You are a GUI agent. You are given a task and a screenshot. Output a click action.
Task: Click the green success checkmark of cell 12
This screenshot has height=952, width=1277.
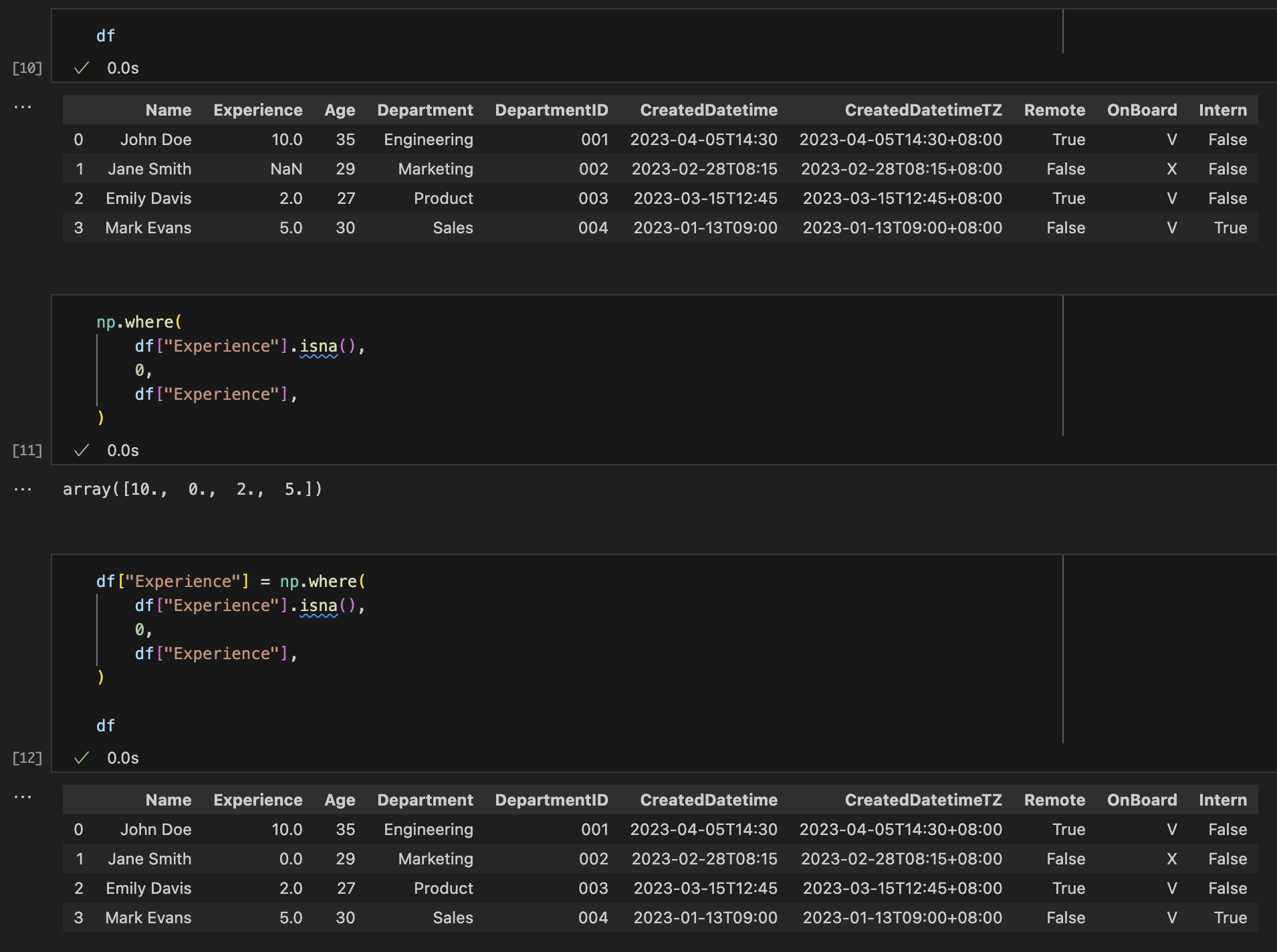click(x=82, y=757)
